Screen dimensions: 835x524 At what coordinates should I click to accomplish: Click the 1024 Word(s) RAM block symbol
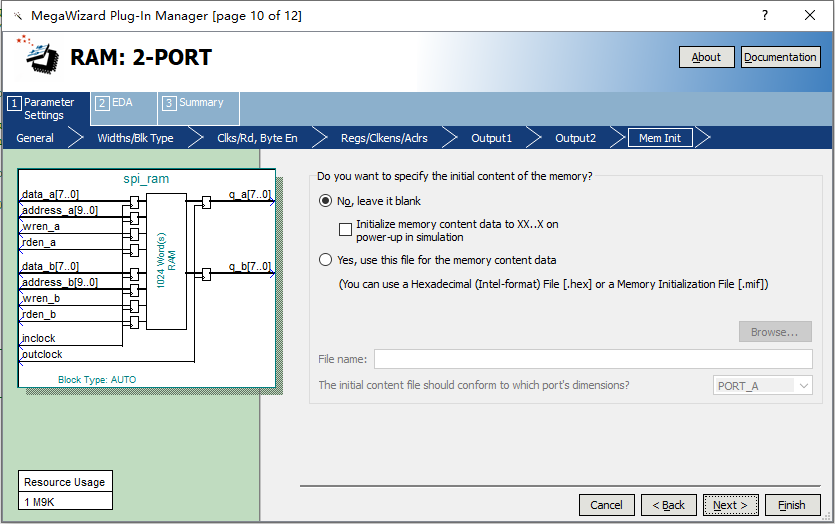[x=166, y=261]
